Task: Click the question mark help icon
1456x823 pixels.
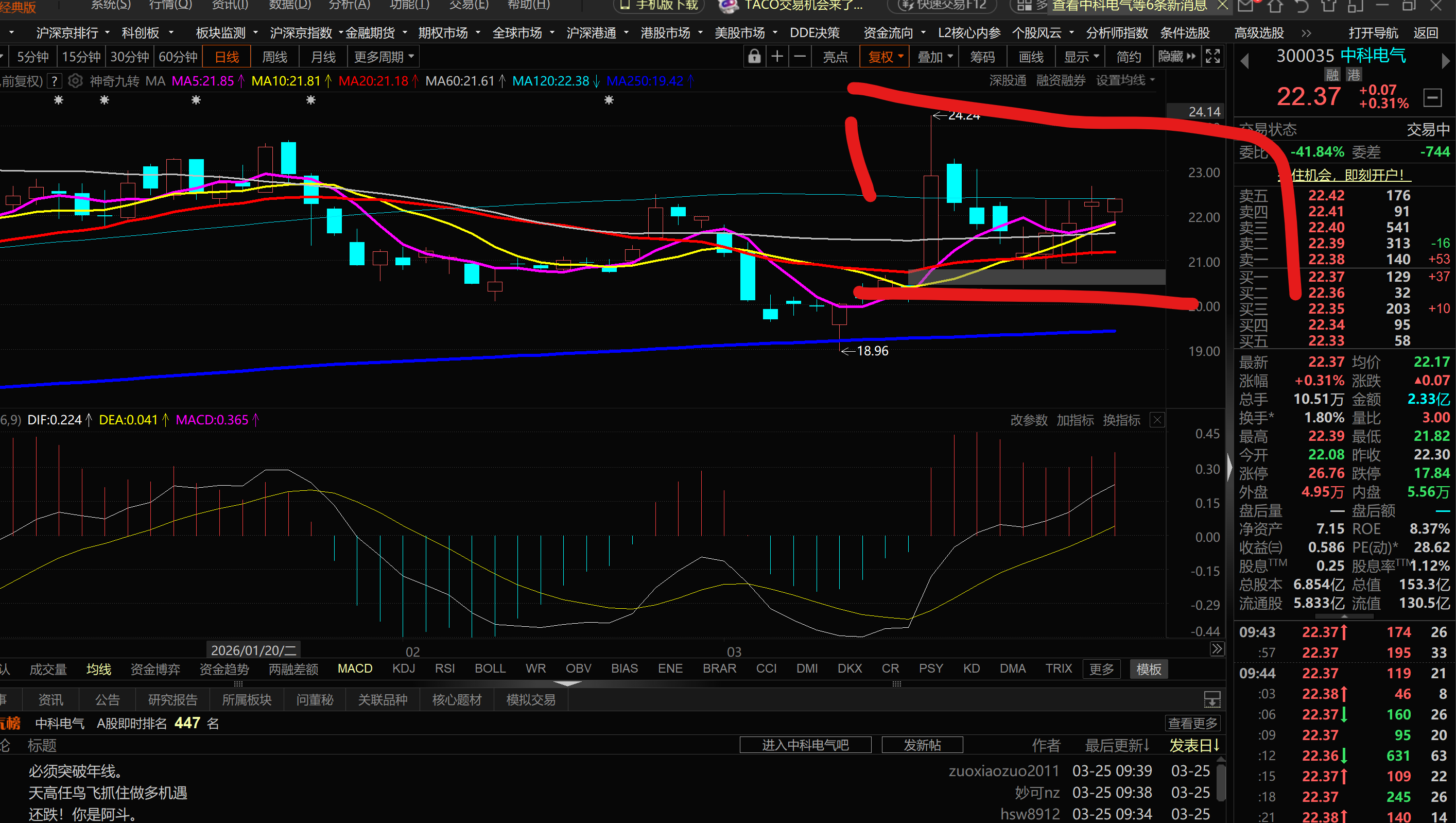Action: pyautogui.click(x=54, y=81)
